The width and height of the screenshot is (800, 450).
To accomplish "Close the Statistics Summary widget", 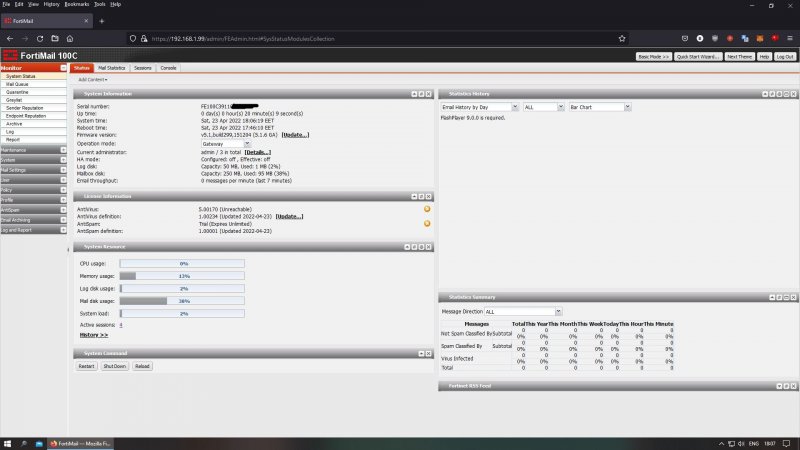I will click(x=793, y=297).
